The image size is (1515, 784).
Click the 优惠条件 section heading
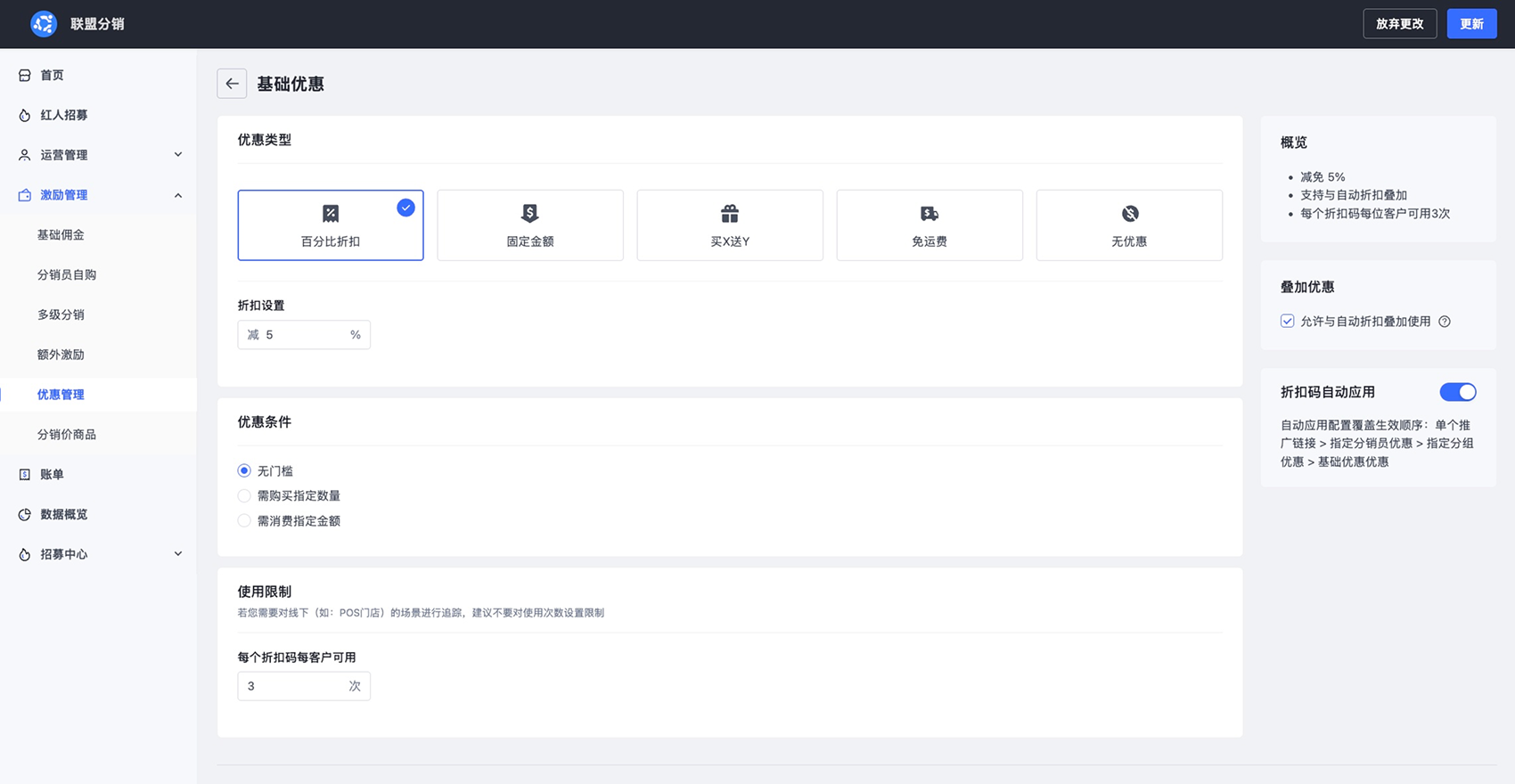[265, 422]
